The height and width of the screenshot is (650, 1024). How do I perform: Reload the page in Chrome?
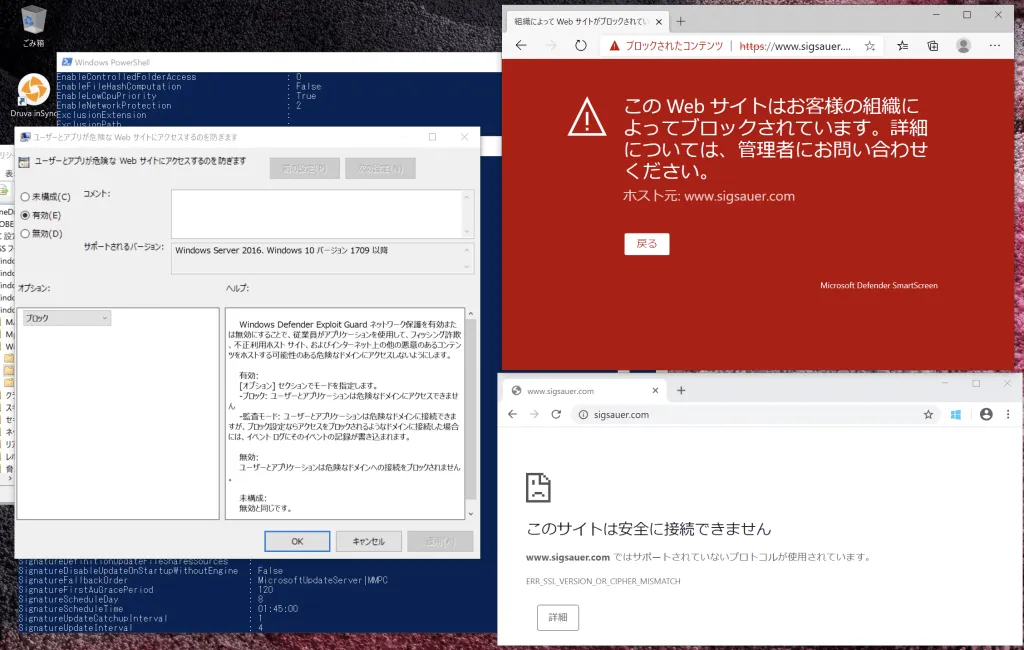(556, 414)
